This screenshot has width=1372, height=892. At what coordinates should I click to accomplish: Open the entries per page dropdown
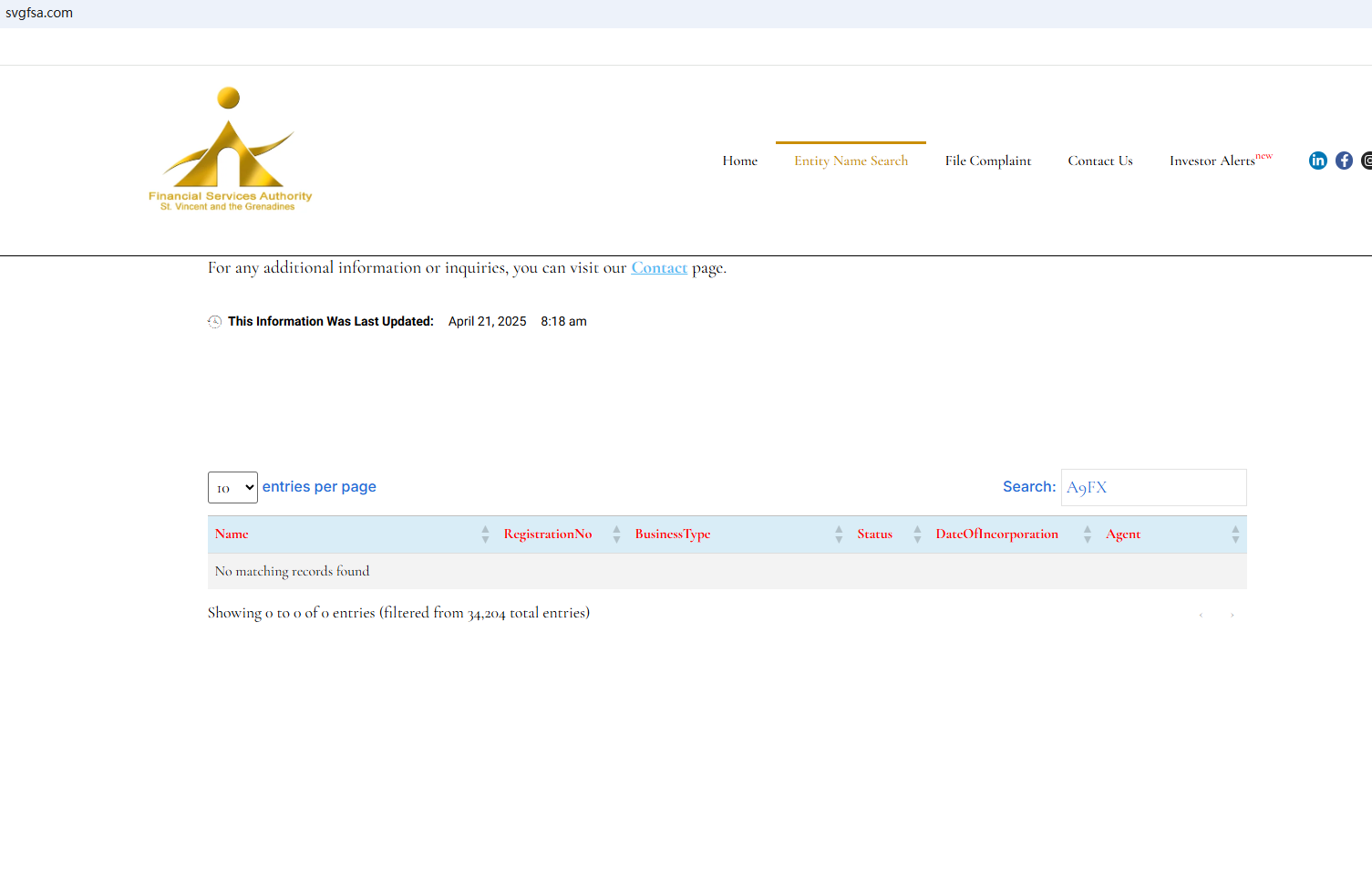click(232, 488)
